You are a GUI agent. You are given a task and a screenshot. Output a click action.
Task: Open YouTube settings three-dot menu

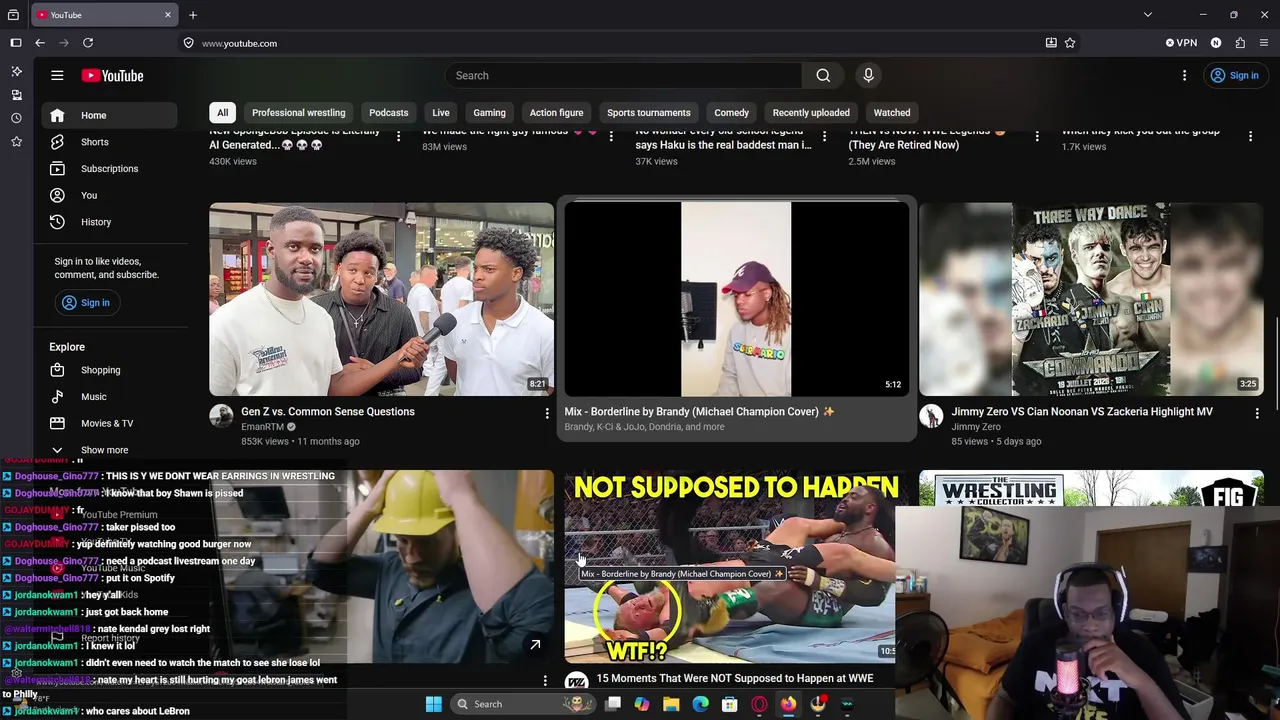1184,75
